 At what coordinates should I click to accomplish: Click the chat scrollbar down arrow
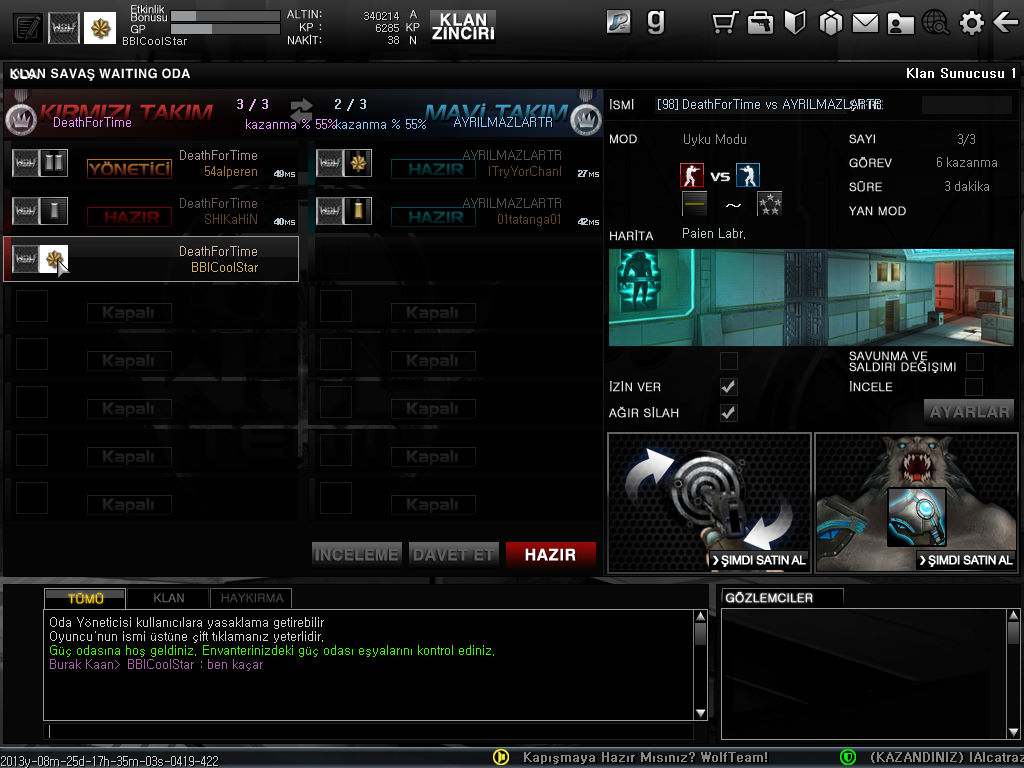click(x=700, y=713)
